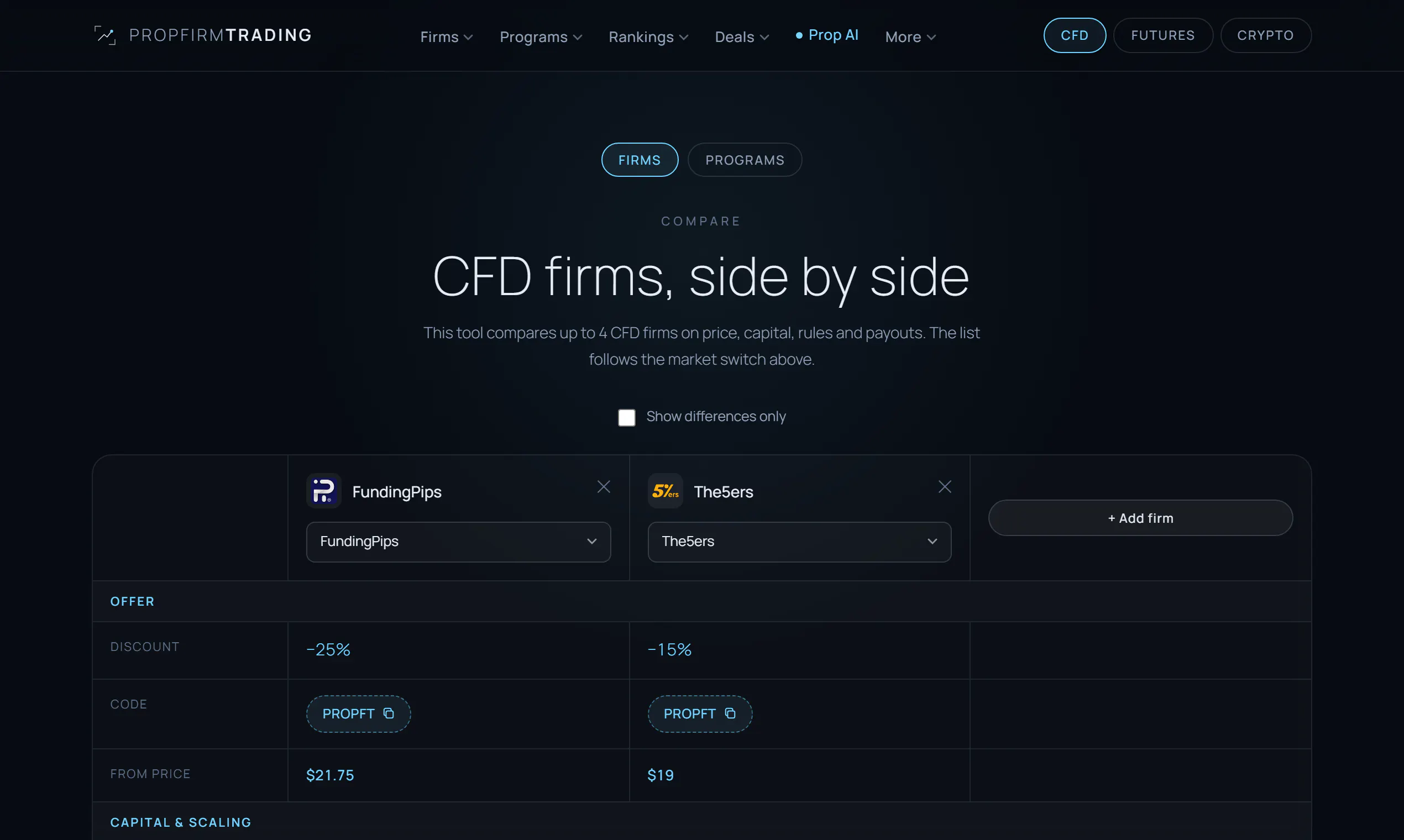Click the $21.75 from price
Screen dimensions: 1404x840
click(x=330, y=775)
